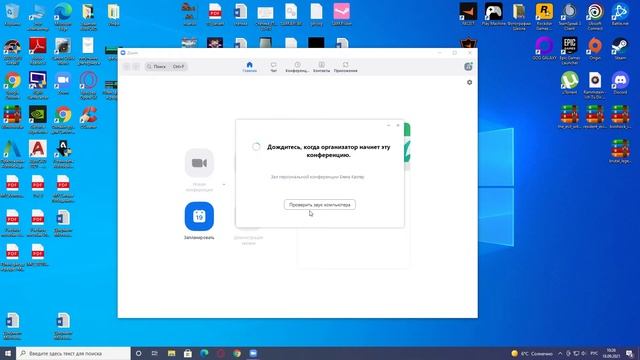
Task: Click the New conference camera button
Action: click(x=199, y=163)
